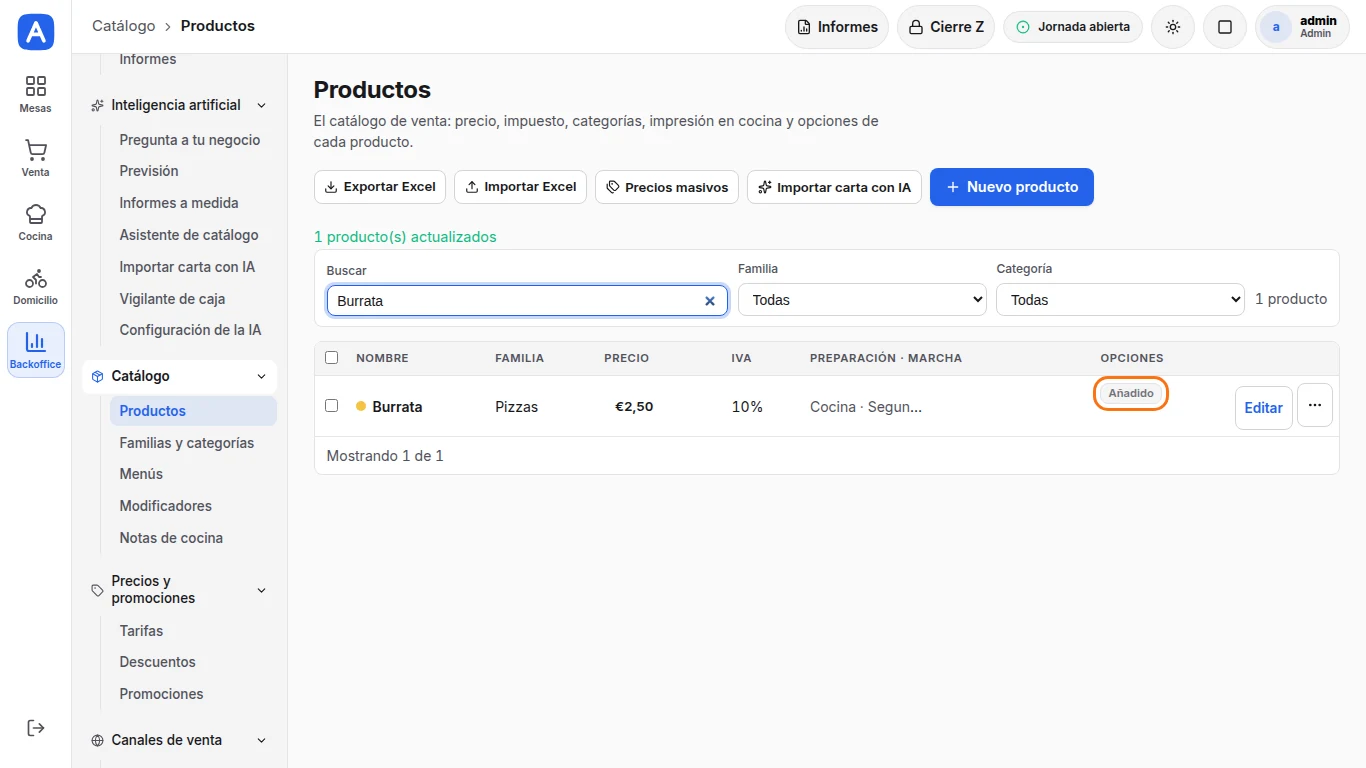1366x768 pixels.
Task: Open Precios masivos tool
Action: coord(667,187)
